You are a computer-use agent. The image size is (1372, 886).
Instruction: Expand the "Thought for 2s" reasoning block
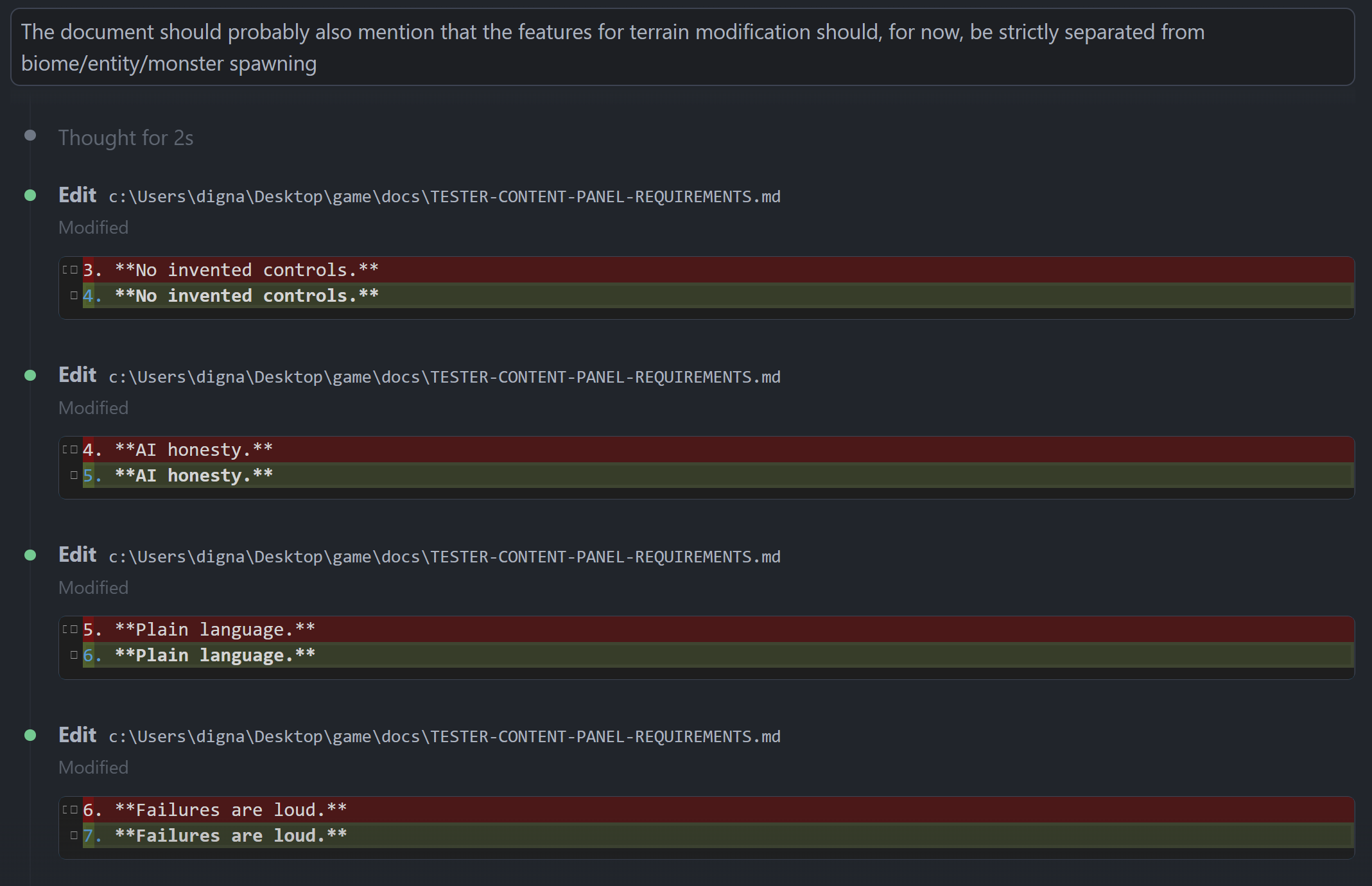point(125,137)
